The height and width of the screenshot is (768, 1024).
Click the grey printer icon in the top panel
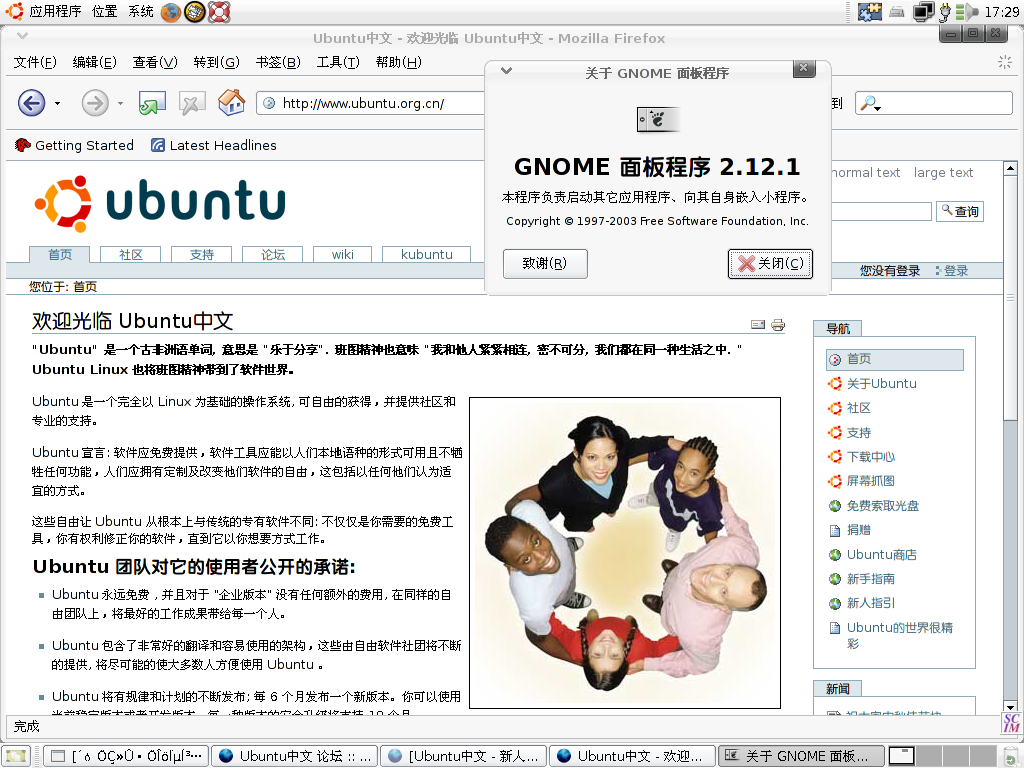897,11
